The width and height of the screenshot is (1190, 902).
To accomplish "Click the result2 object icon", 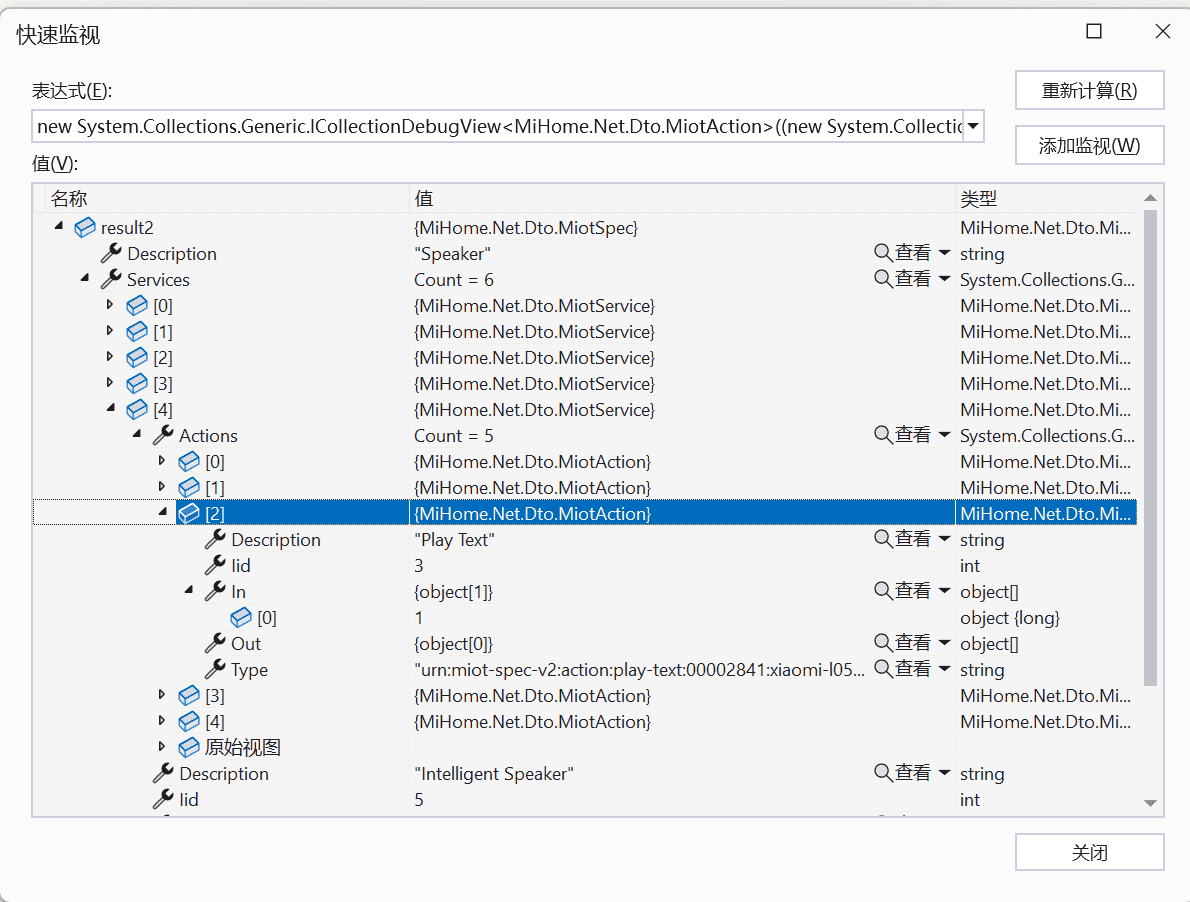I will 84,227.
